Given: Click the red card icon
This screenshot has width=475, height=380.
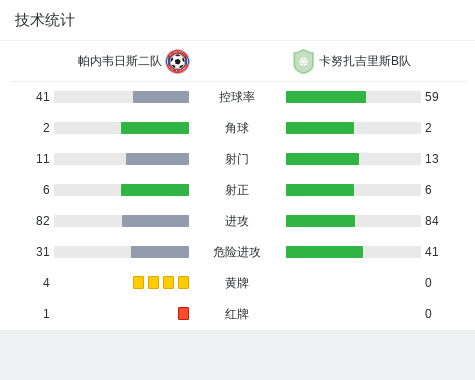Looking at the screenshot, I should click(183, 313).
